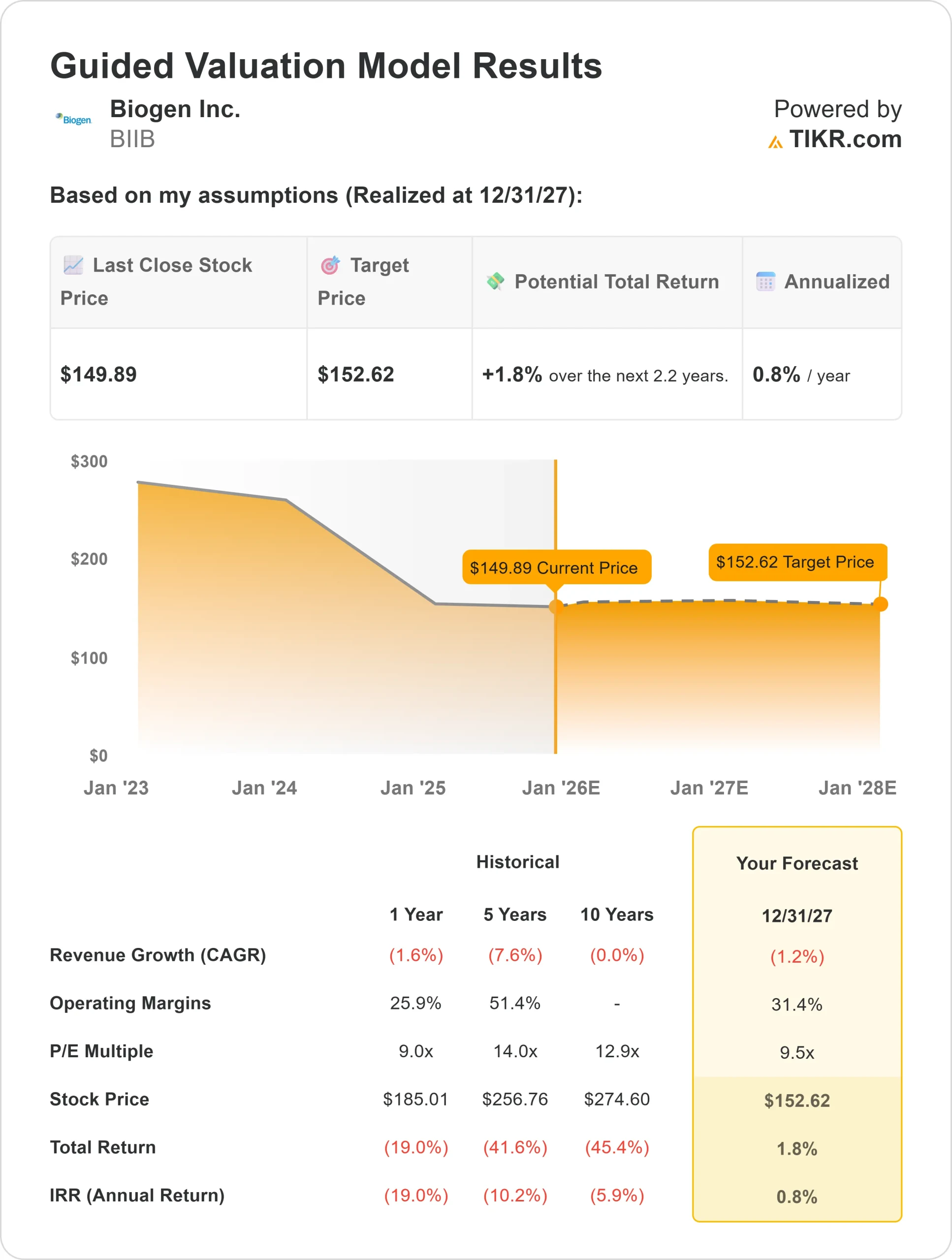Click the bullseye icon beside Target Price
This screenshot has height=1260, width=952.
tap(330, 265)
